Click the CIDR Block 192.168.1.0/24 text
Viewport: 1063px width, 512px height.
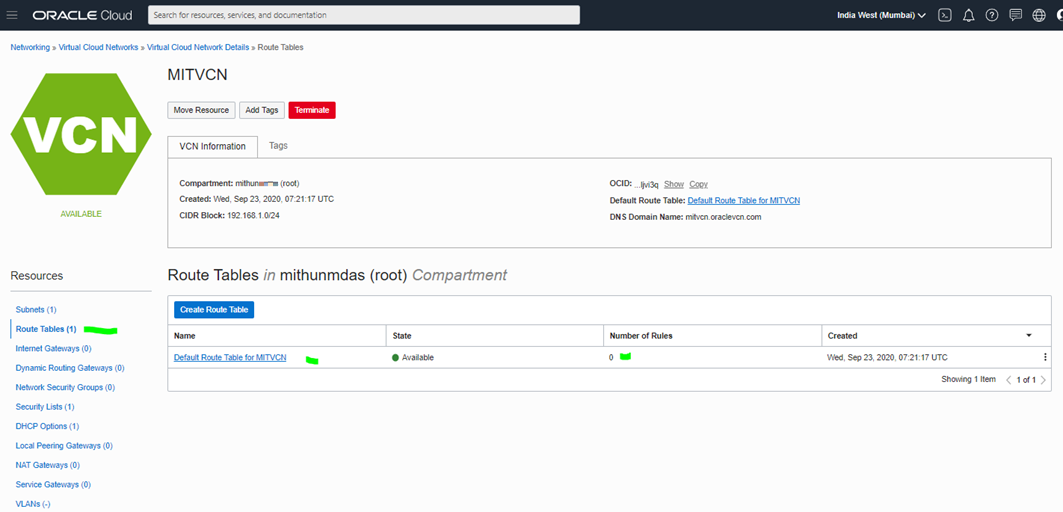click(x=227, y=215)
